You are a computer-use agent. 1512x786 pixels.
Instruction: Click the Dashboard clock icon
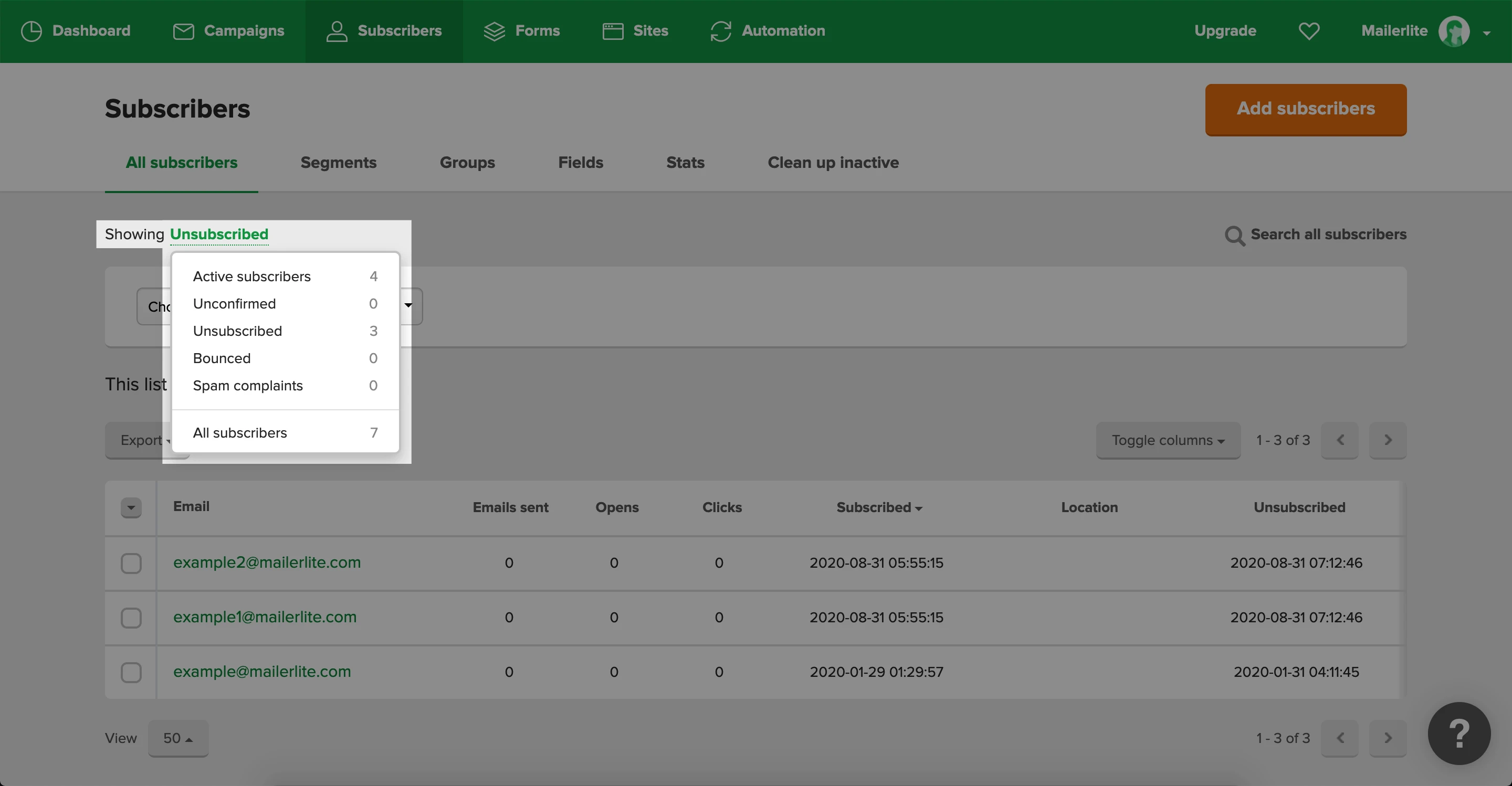tap(31, 31)
